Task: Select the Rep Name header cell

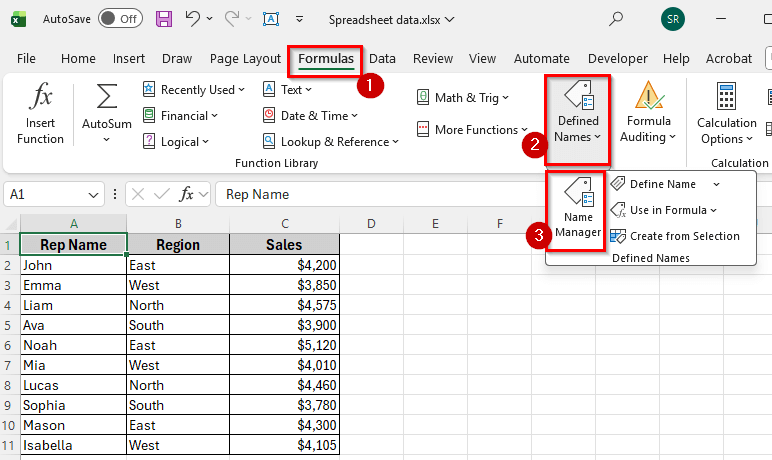Action: tap(73, 245)
